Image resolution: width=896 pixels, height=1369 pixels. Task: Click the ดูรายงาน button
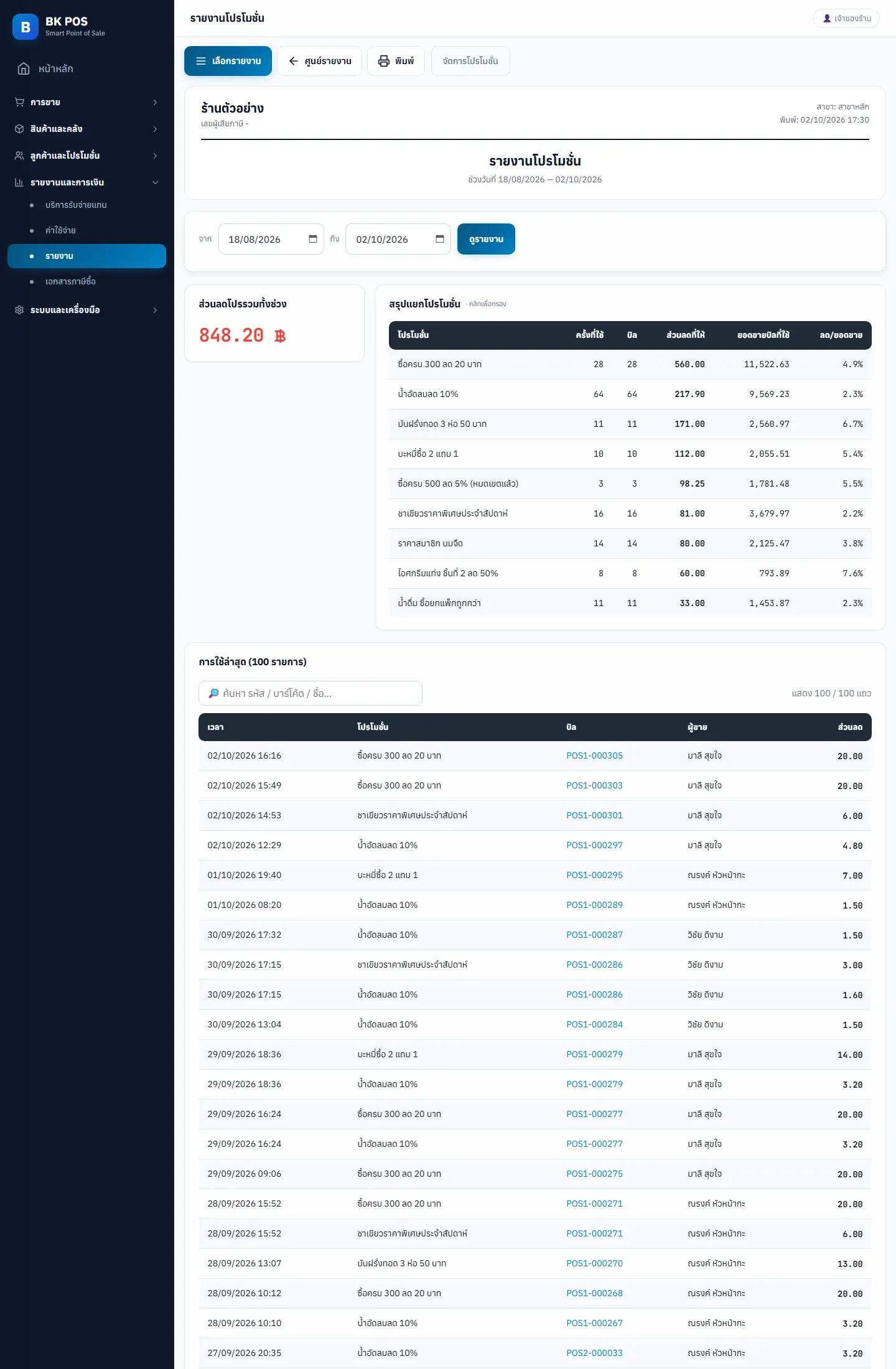pyautogui.click(x=486, y=239)
